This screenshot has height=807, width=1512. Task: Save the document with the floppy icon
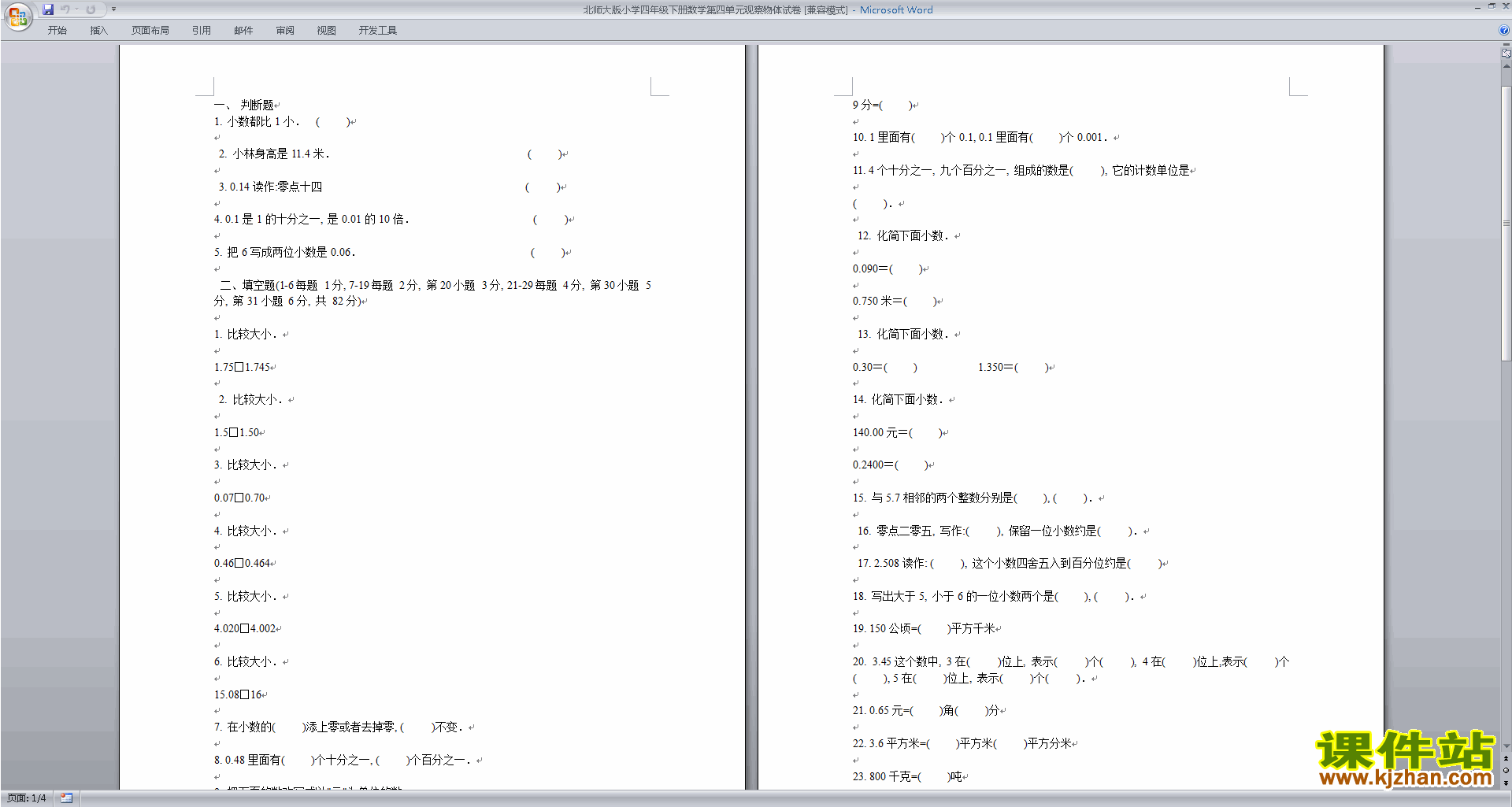tap(48, 9)
